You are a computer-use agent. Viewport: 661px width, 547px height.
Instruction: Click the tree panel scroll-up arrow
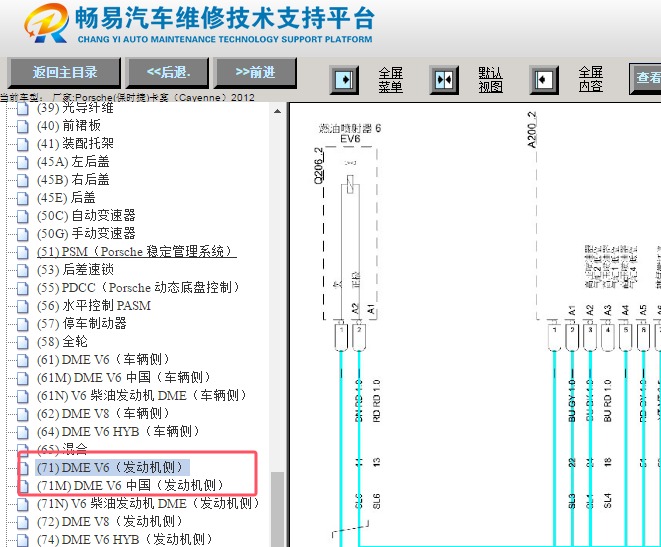277,111
